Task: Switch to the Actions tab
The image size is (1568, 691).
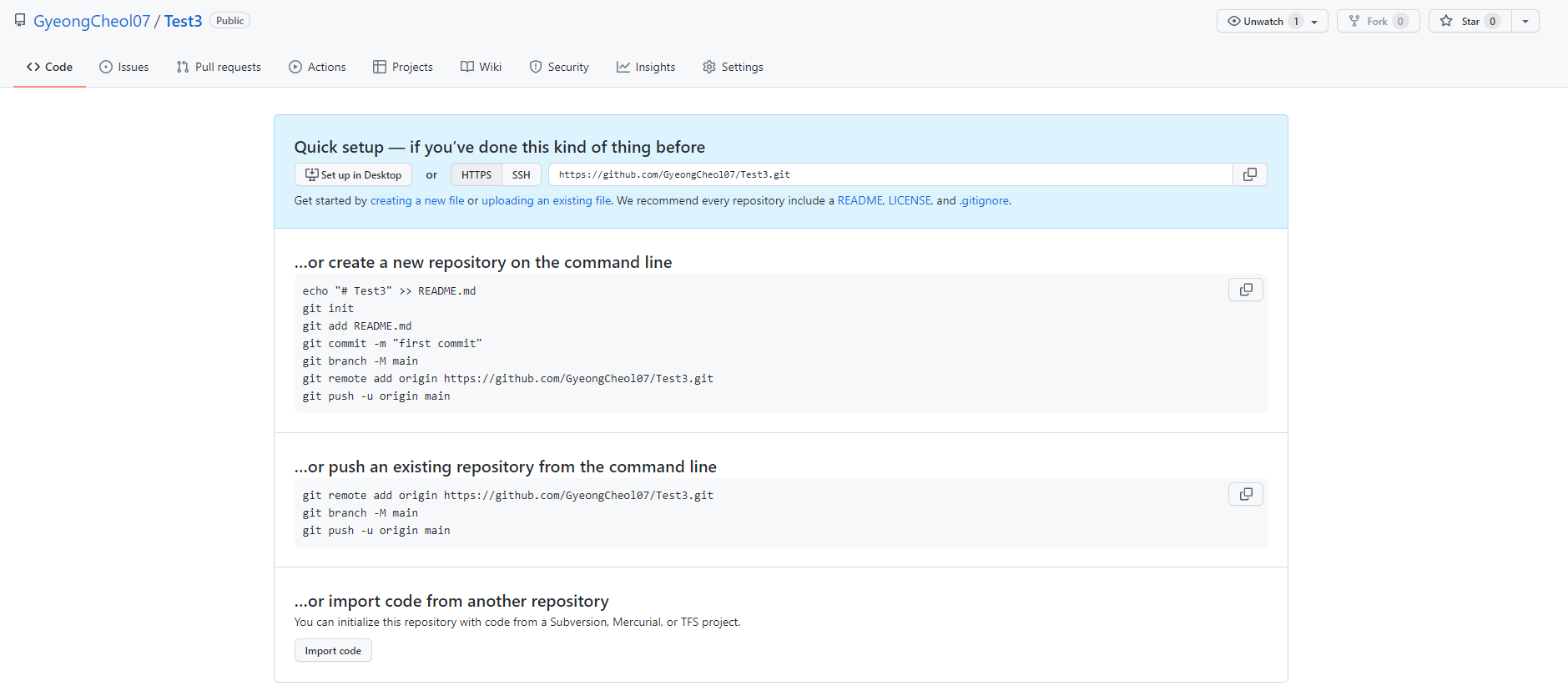Action: point(317,67)
